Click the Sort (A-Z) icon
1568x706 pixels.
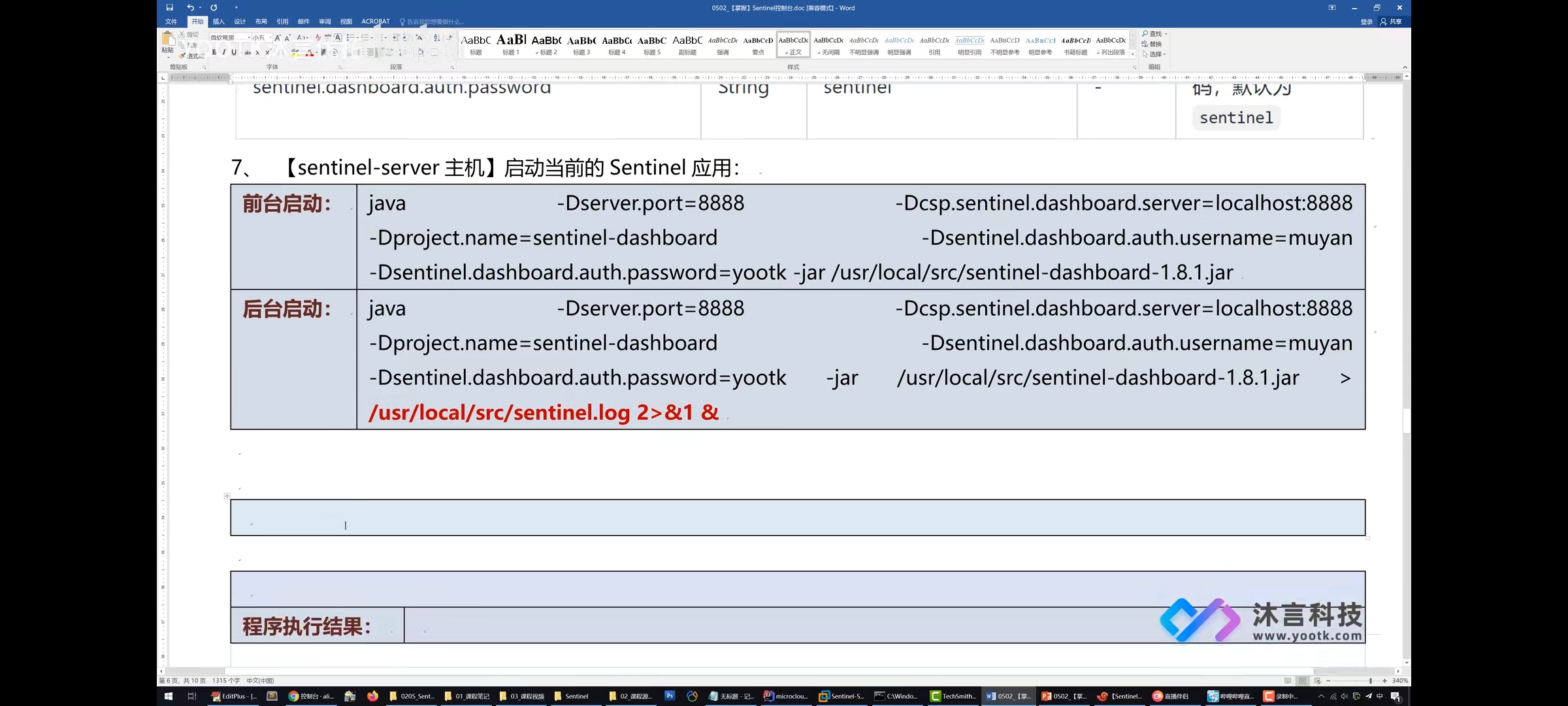pos(436,38)
